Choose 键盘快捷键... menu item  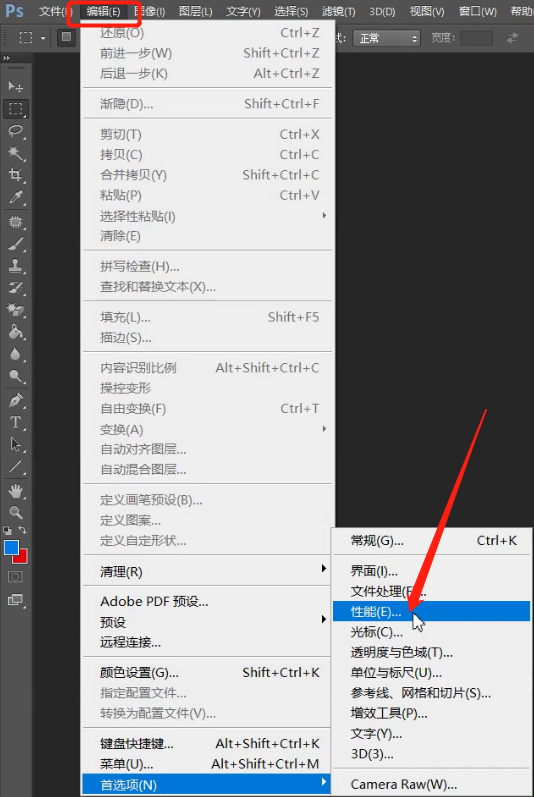(205, 744)
